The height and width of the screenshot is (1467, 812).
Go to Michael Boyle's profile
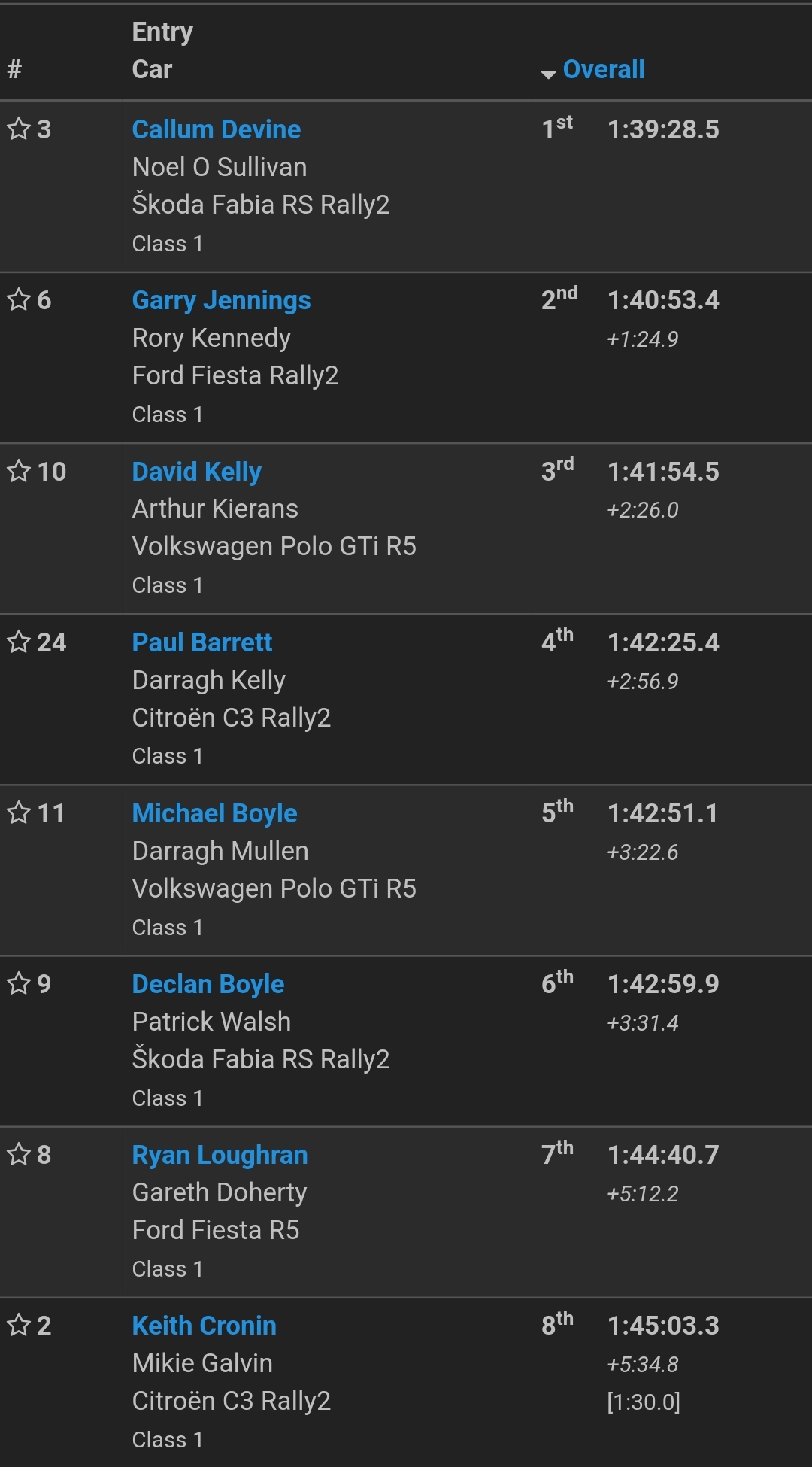coord(214,813)
